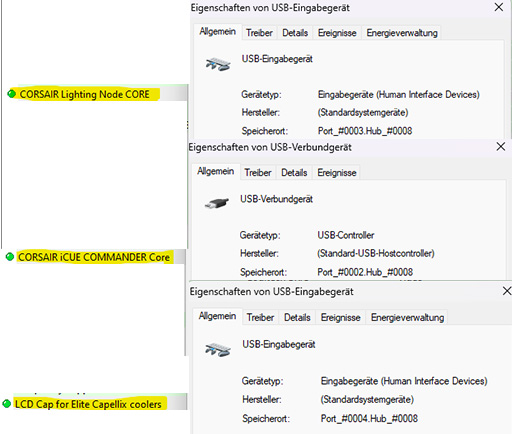This screenshot has height=434, width=512.
Task: Open Allgemein tab in USB-Verbundgerät window
Action: coord(216,172)
